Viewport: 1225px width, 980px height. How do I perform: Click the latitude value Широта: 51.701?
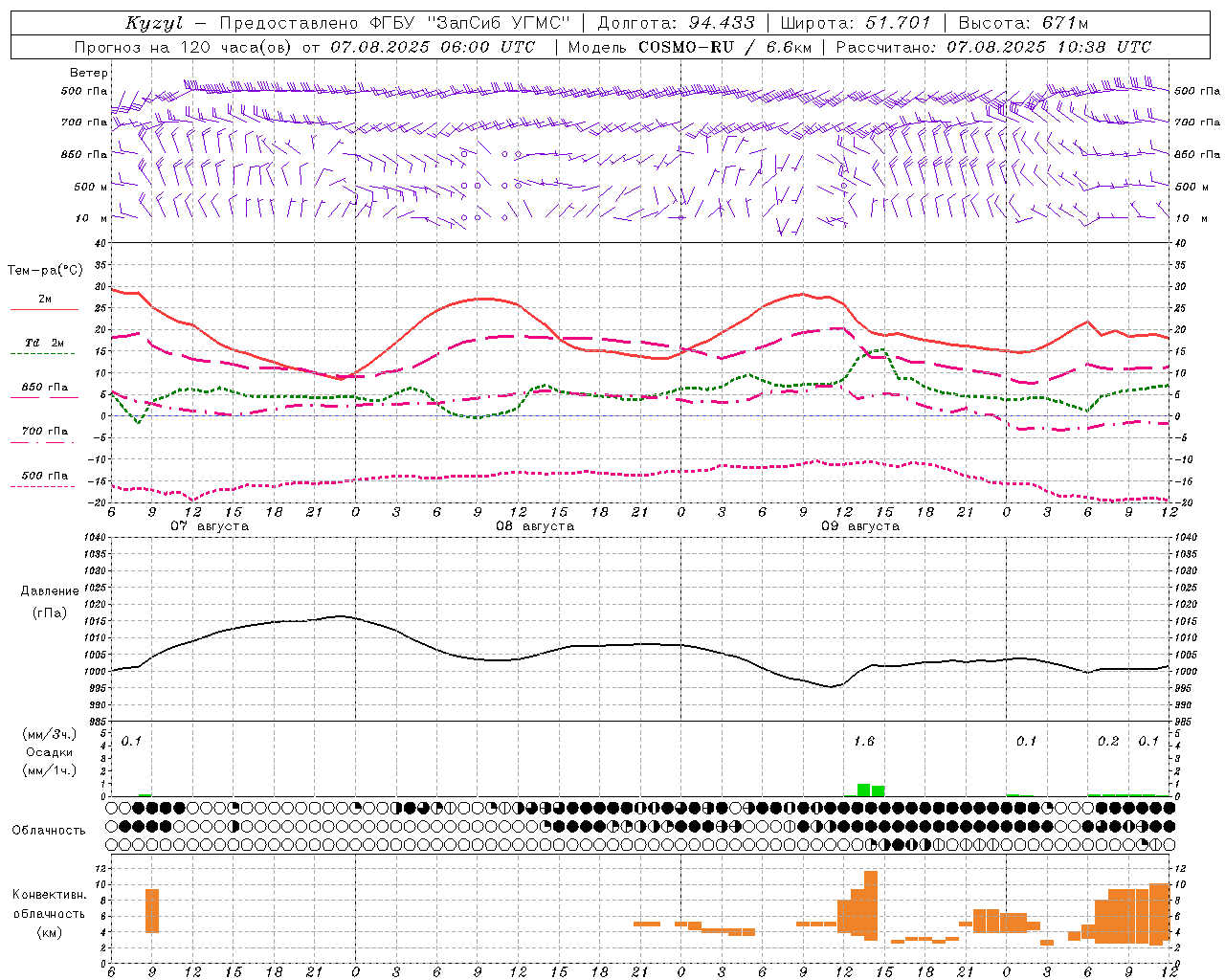(856, 23)
